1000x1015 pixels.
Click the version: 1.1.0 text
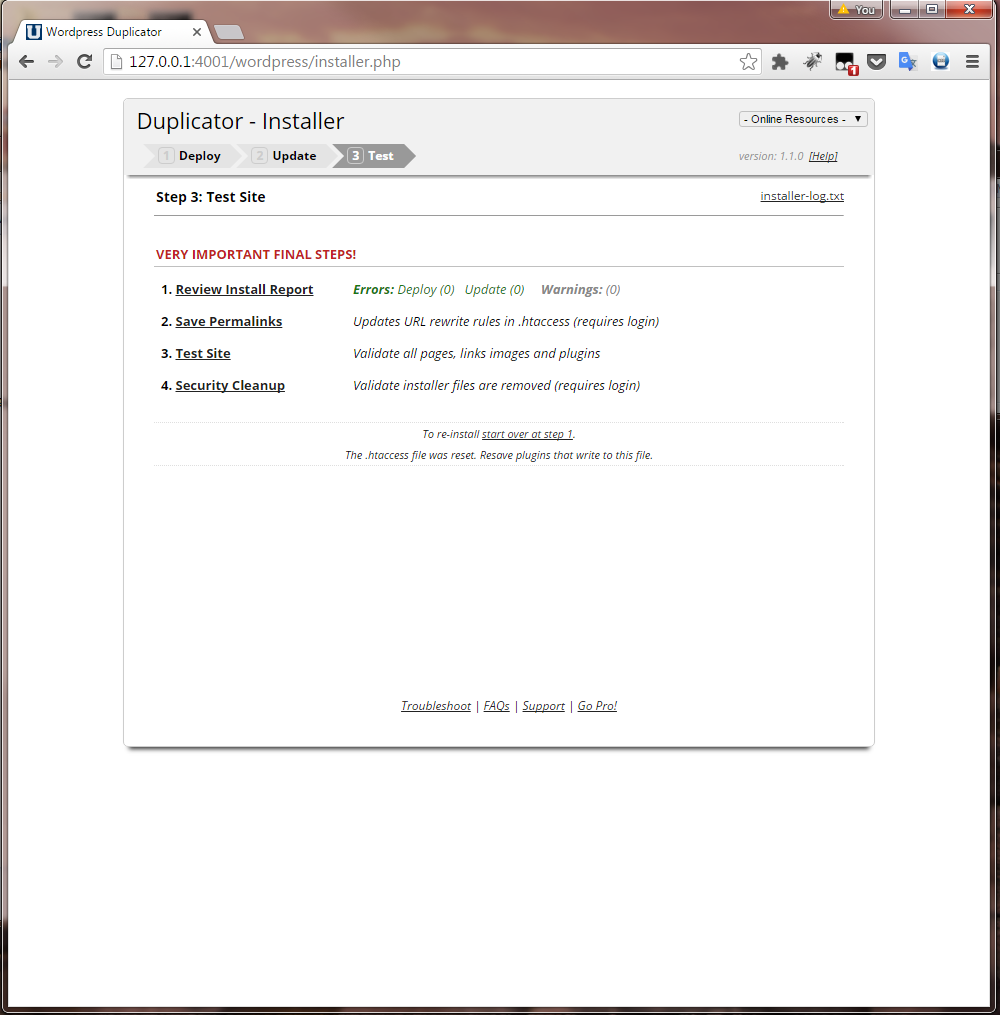tap(771, 156)
